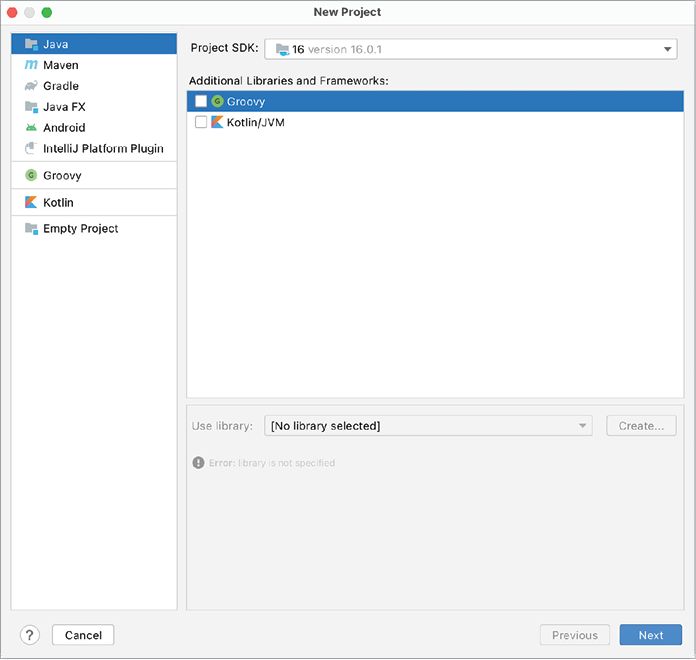Expand the Use library combo box
Image resolution: width=696 pixels, height=660 pixels.
pyautogui.click(x=428, y=426)
